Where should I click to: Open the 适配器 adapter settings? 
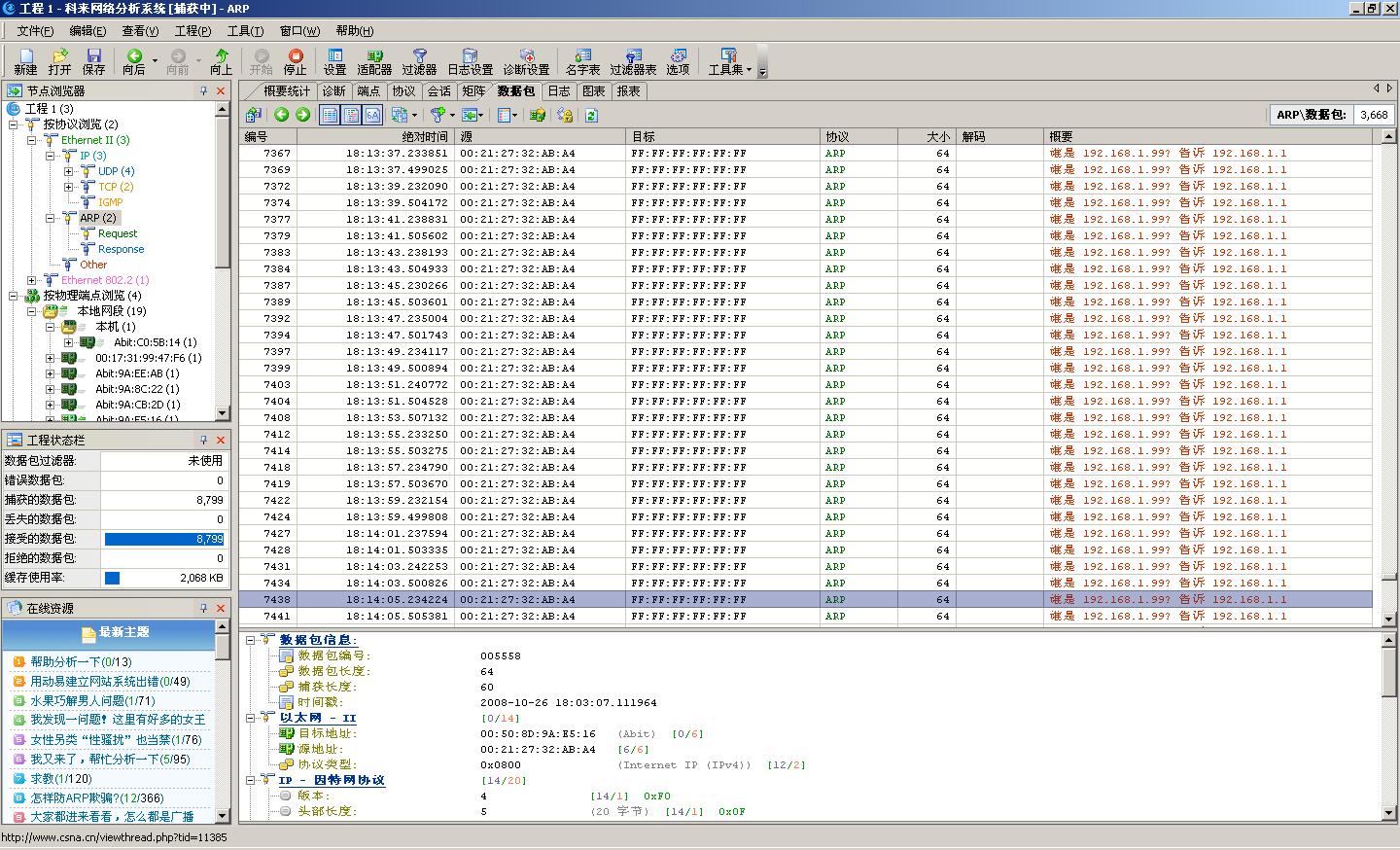click(374, 61)
